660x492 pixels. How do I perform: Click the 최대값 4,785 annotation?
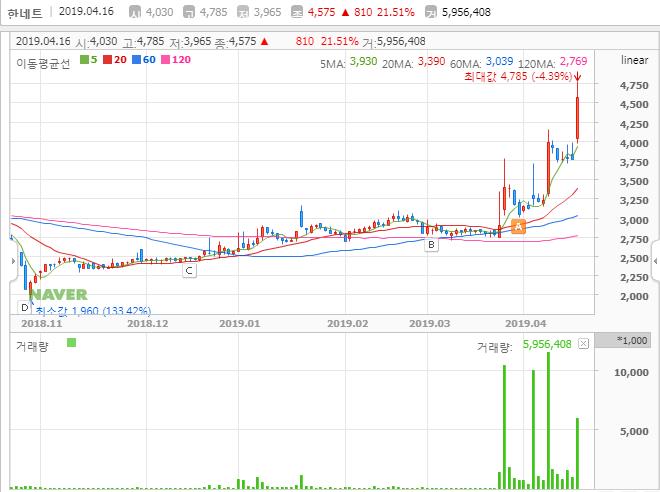tap(518, 76)
